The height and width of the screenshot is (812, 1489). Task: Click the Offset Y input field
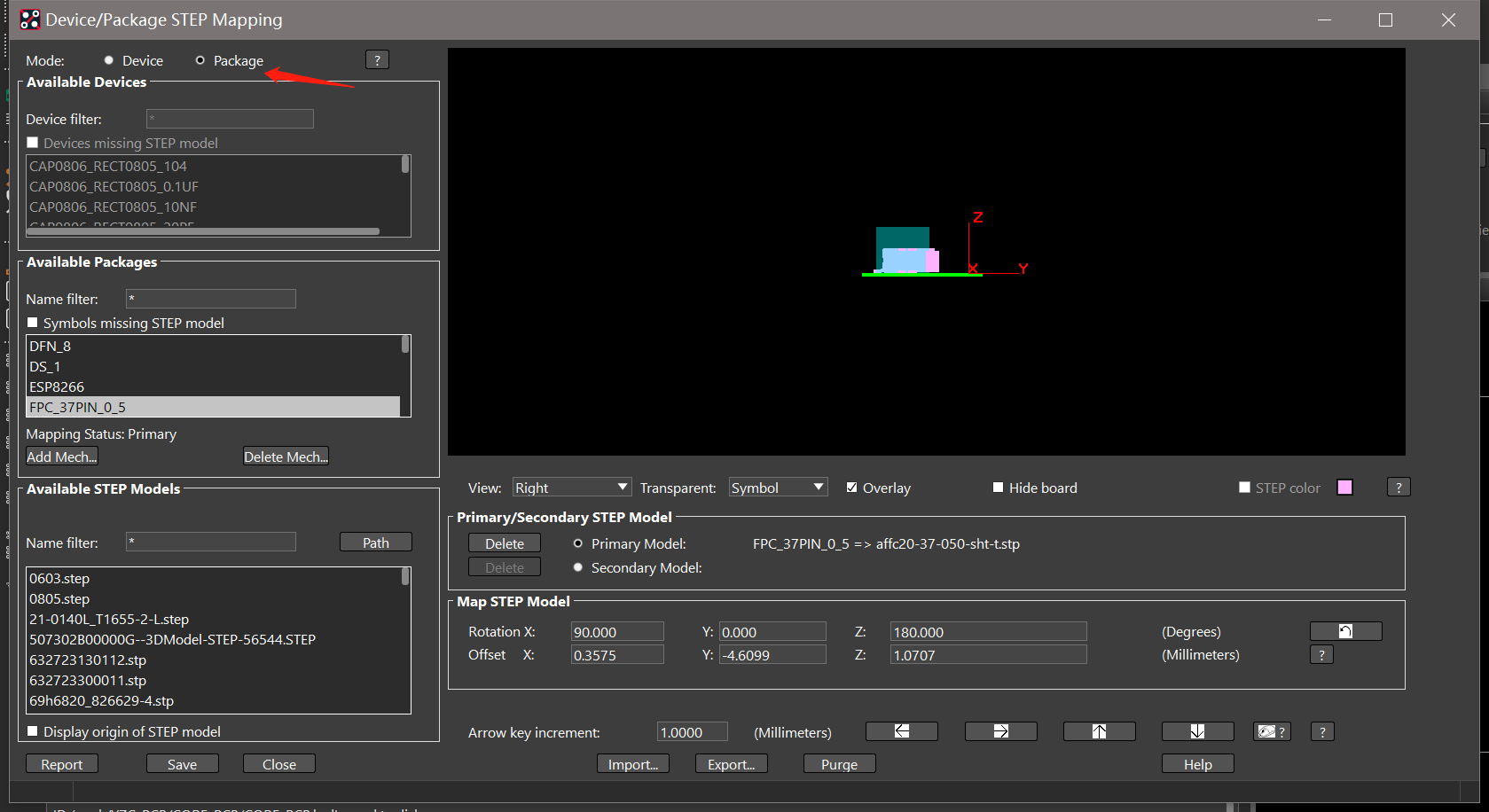772,655
